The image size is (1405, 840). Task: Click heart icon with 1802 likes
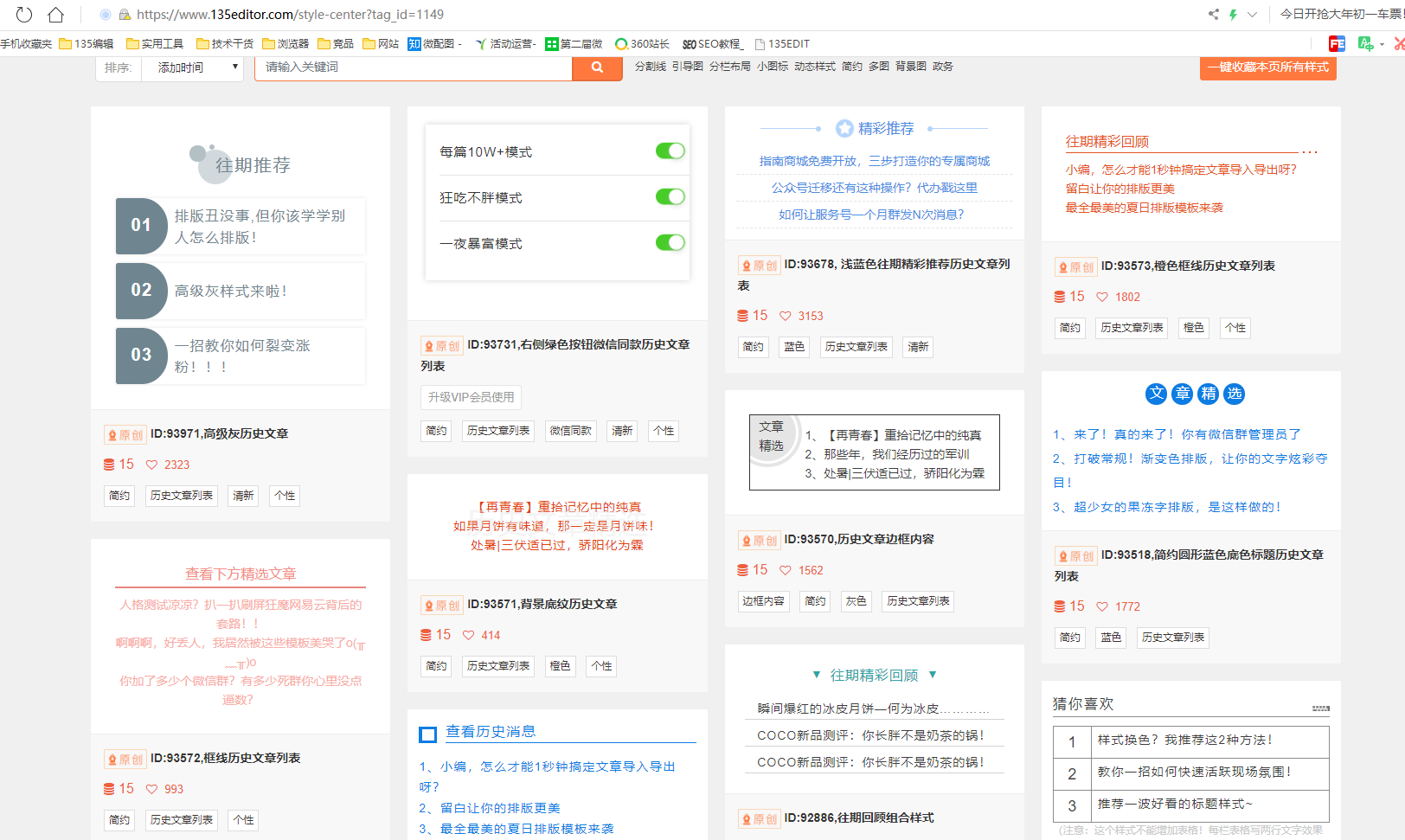coord(1102,297)
